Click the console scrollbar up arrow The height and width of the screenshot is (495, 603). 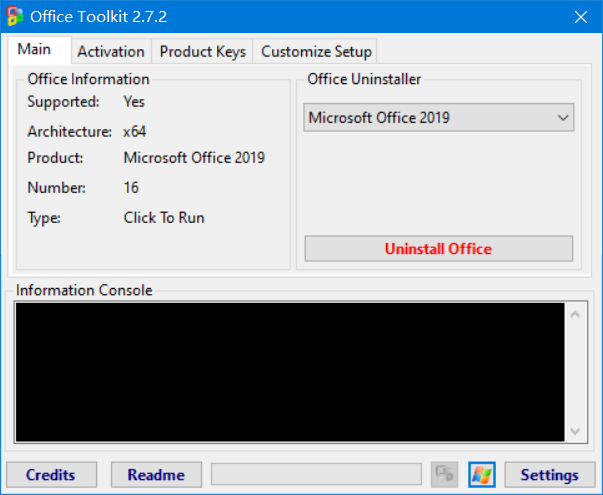(x=575, y=315)
